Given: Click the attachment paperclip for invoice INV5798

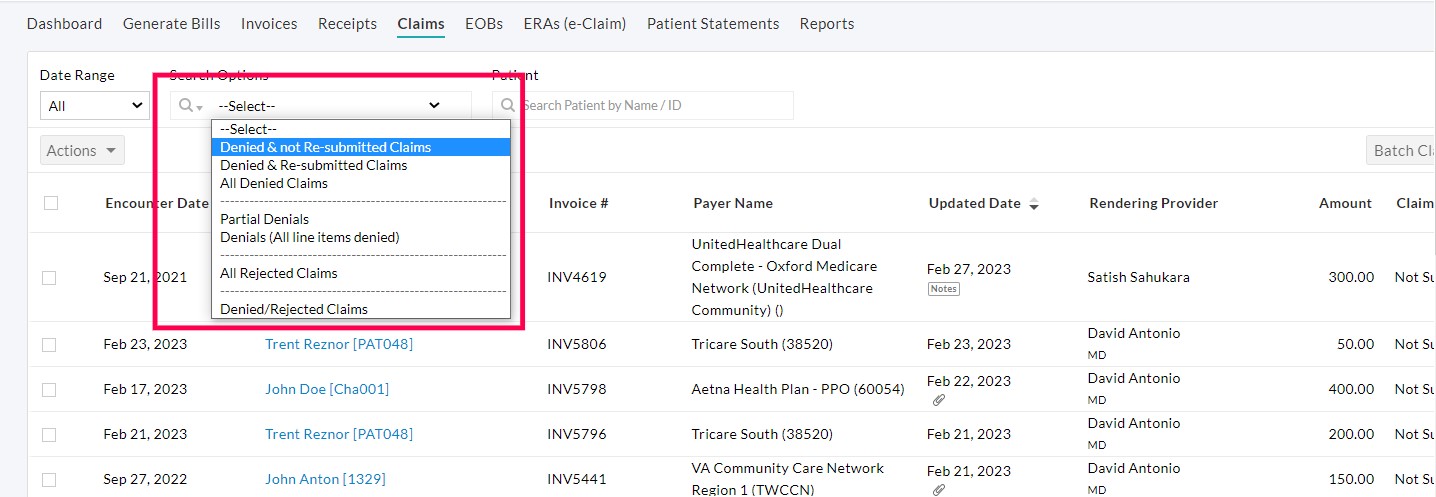Looking at the screenshot, I should pyautogui.click(x=938, y=400).
